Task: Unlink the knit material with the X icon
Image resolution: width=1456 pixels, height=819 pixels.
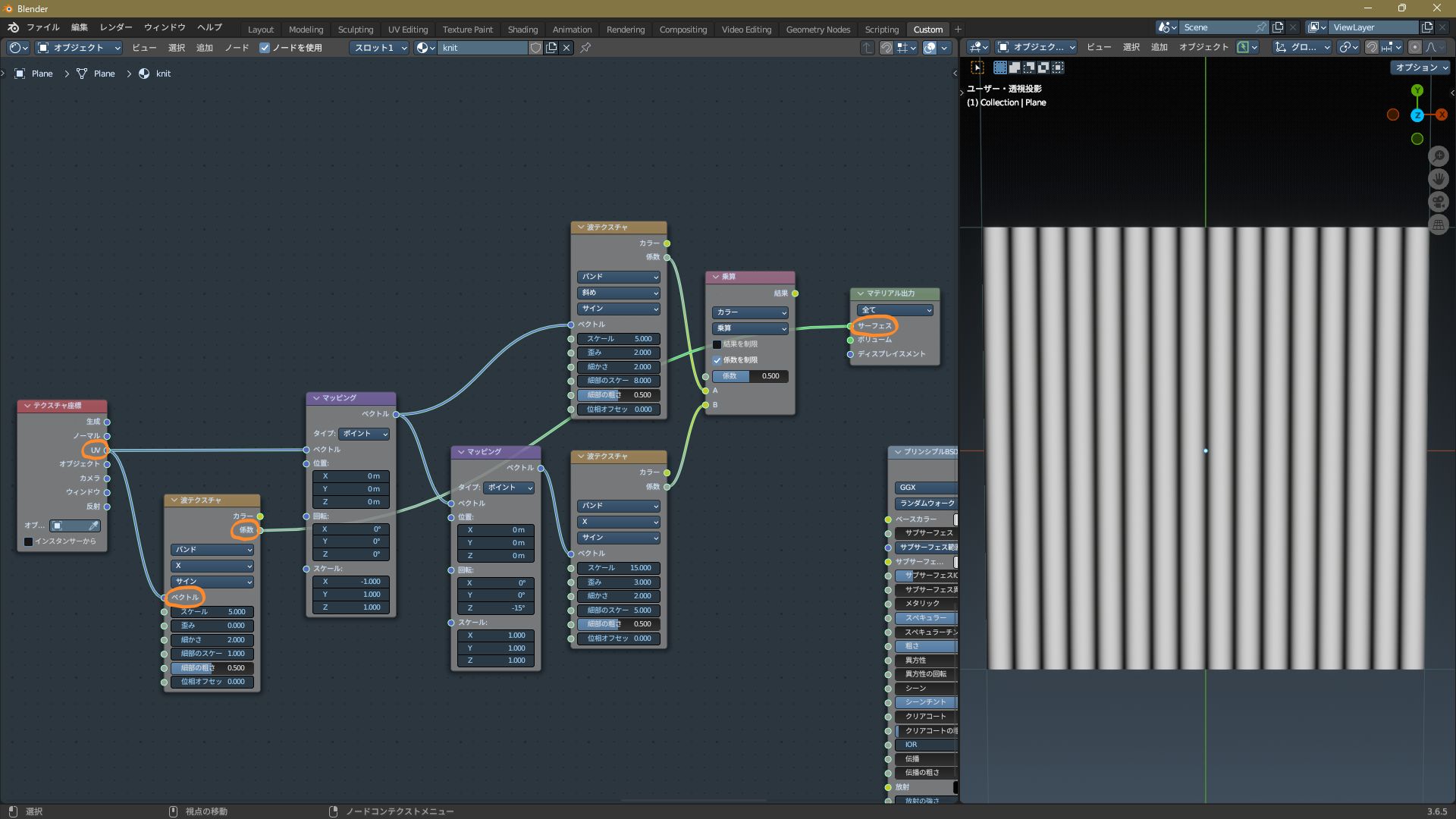Action: (x=566, y=48)
